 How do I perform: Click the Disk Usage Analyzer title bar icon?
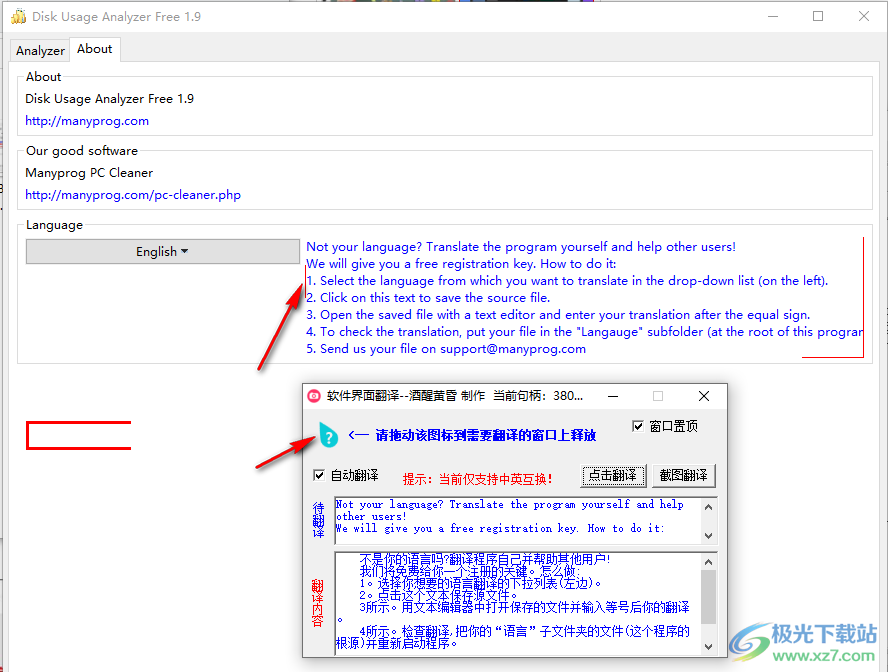(x=18, y=17)
